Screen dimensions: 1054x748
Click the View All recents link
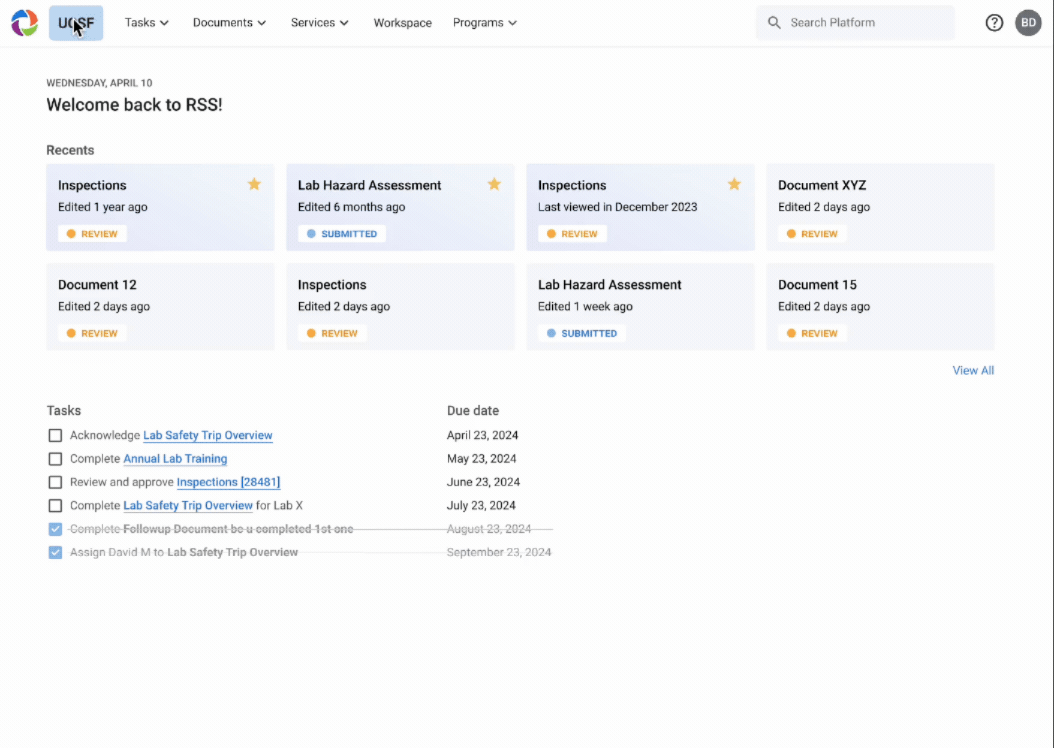[x=973, y=370]
